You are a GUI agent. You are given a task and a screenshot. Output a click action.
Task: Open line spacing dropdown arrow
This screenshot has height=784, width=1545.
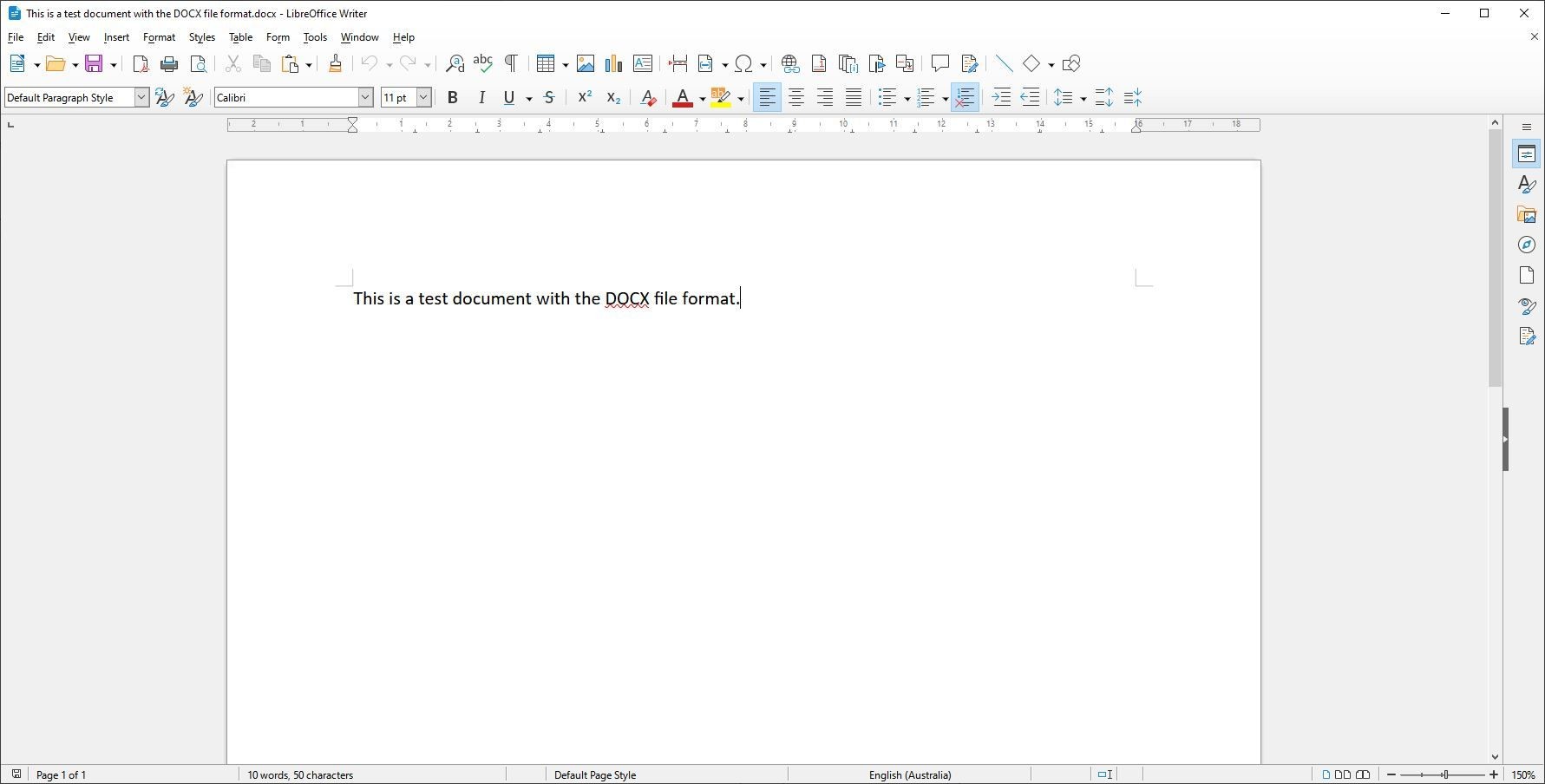pos(1083,98)
